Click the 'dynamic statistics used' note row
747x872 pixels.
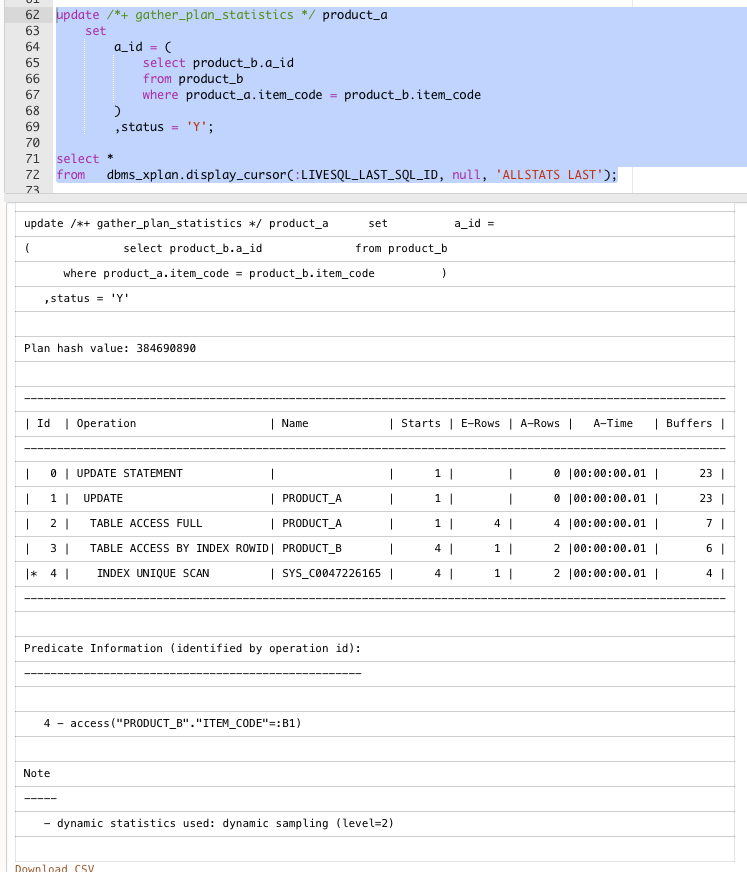coord(375,824)
